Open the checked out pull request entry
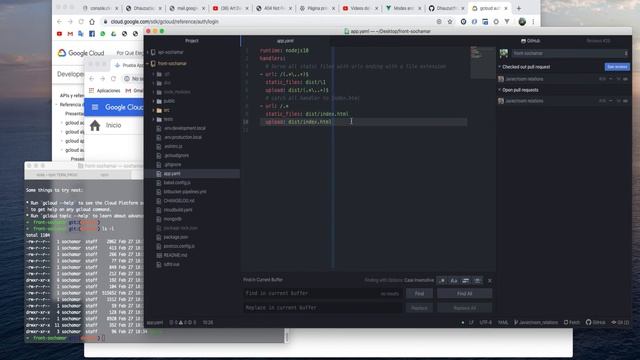The height and width of the screenshot is (360, 640). (x=564, y=79)
